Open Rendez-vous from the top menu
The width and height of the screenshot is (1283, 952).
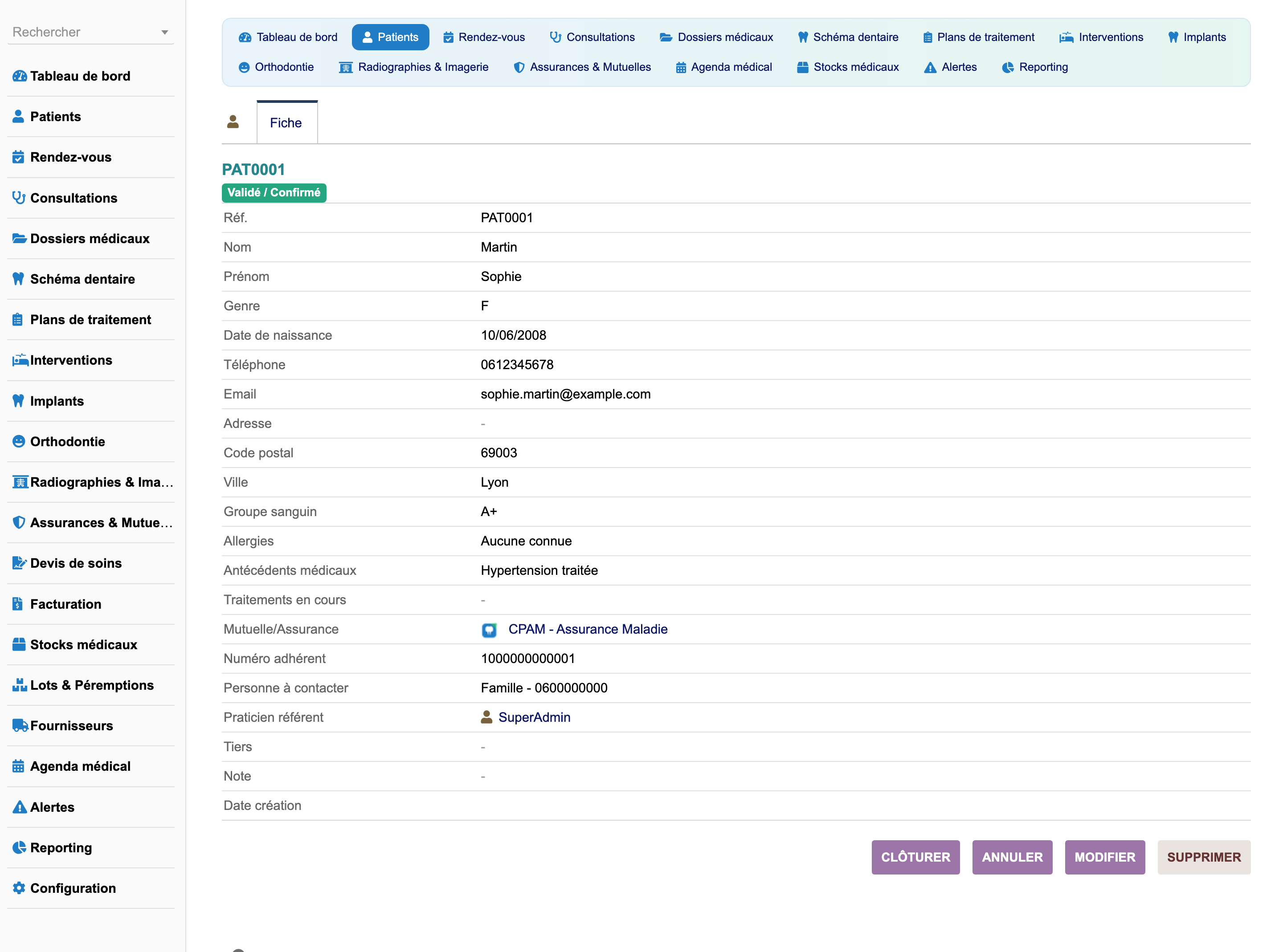point(484,37)
